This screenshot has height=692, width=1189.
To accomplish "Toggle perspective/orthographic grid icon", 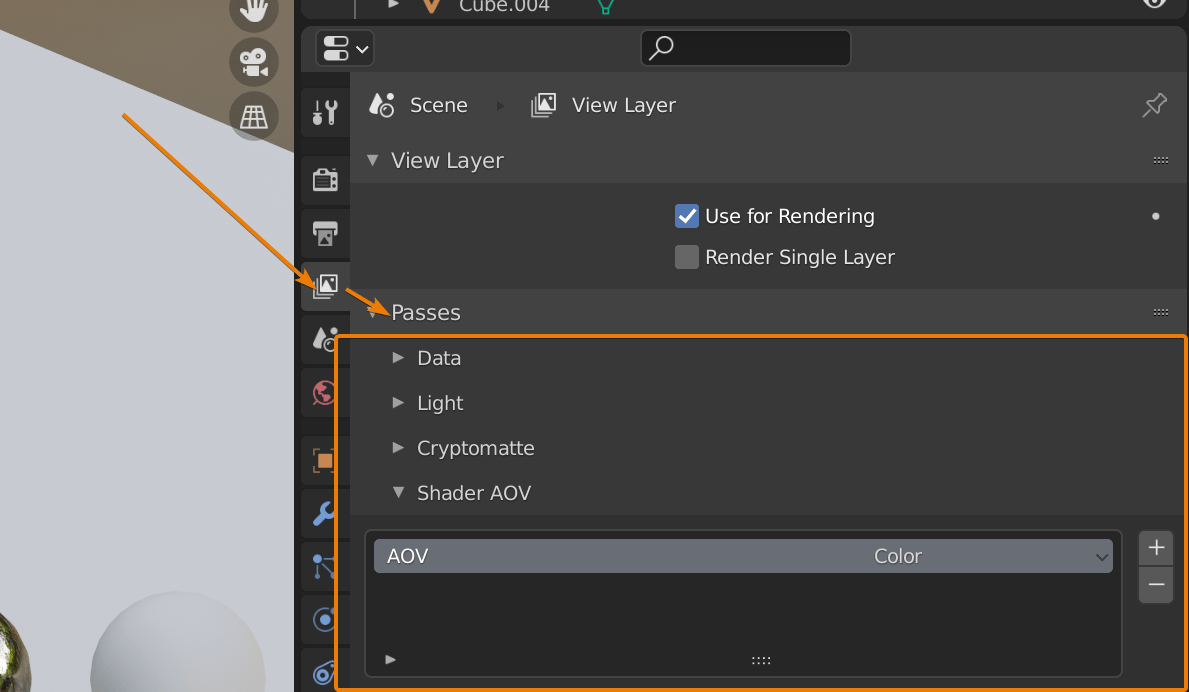I will coord(254,115).
